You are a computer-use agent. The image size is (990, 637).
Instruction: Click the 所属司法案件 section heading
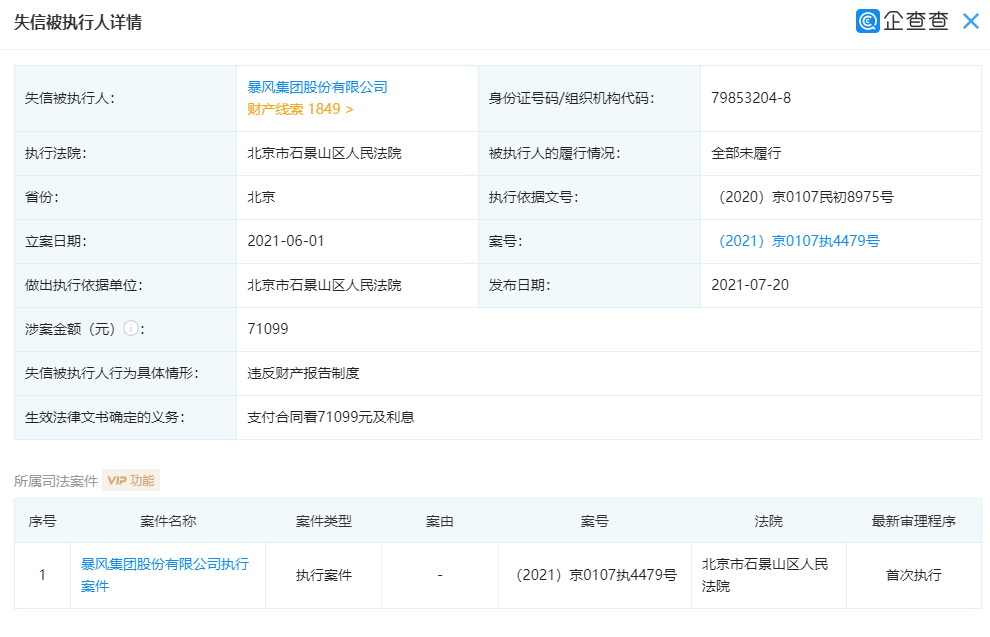[x=55, y=479]
